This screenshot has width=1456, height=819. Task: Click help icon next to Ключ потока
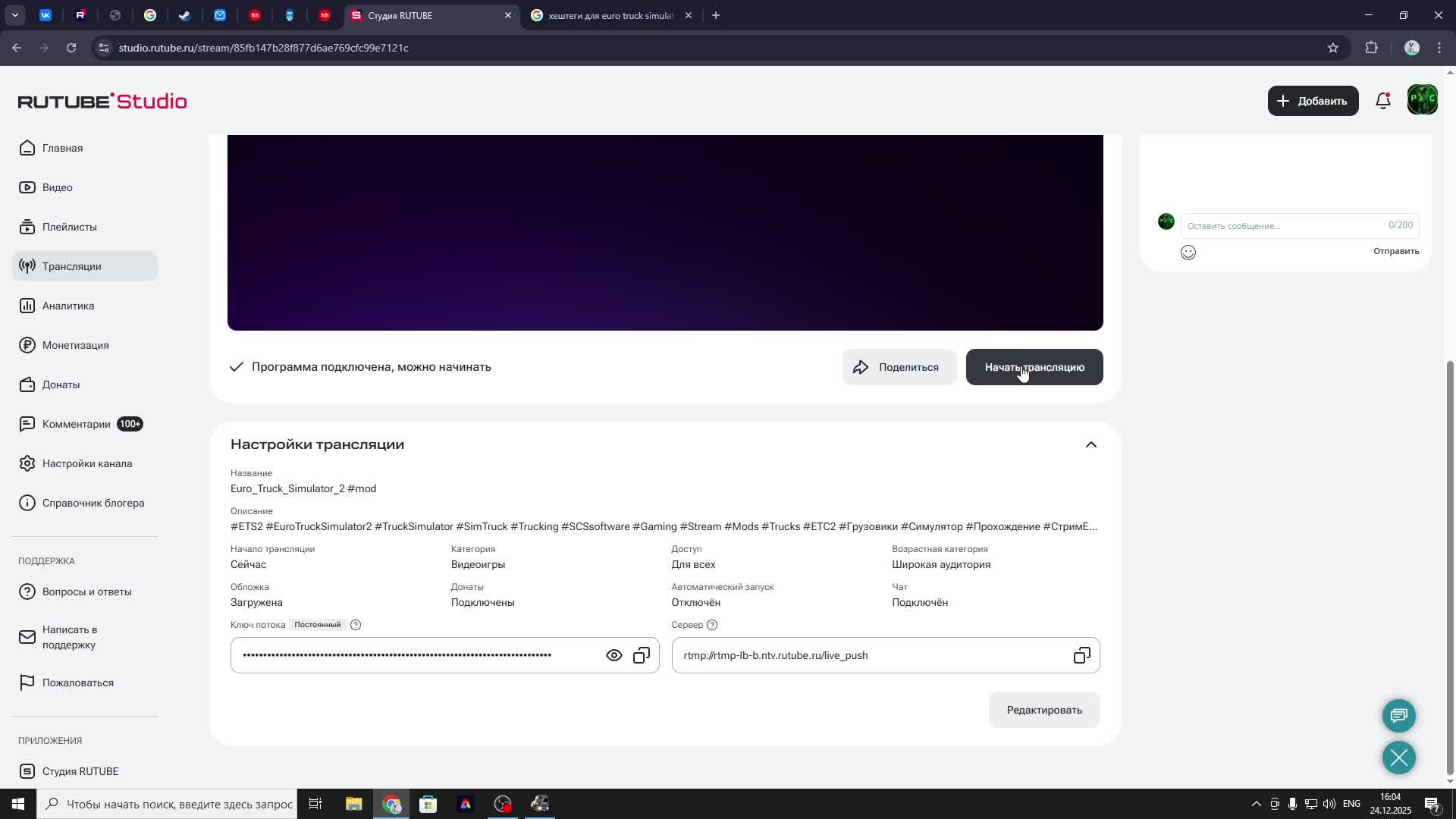[x=356, y=625]
